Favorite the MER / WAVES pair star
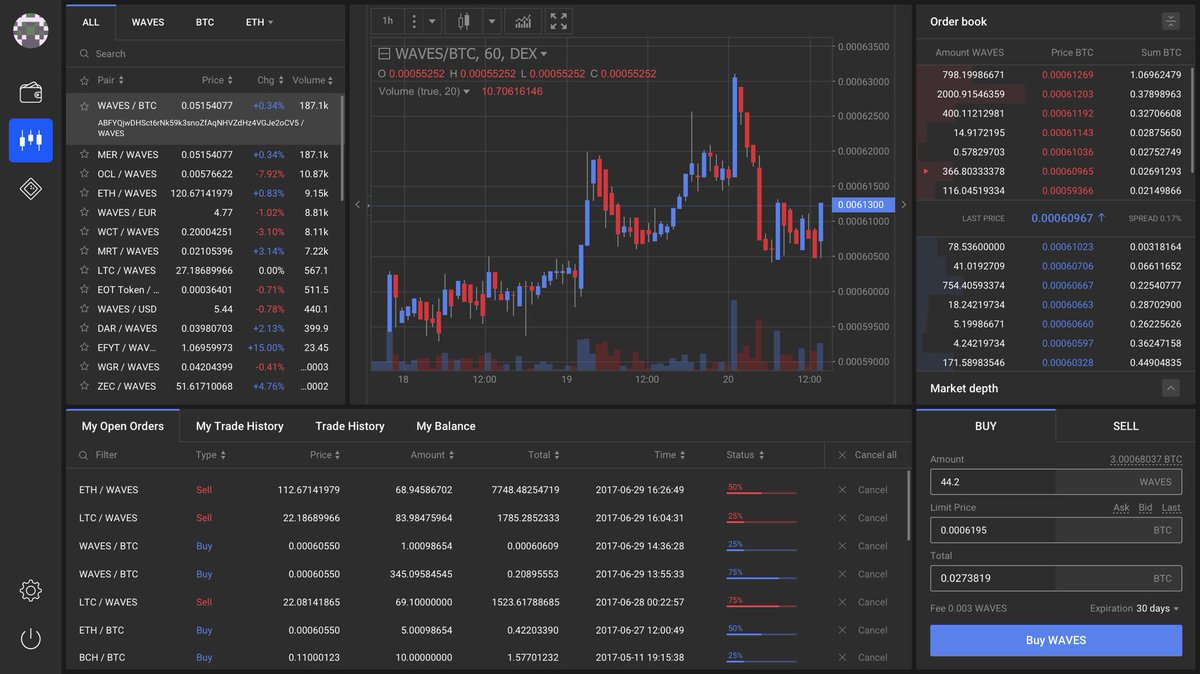Viewport: 1200px width, 674px height. pos(85,155)
